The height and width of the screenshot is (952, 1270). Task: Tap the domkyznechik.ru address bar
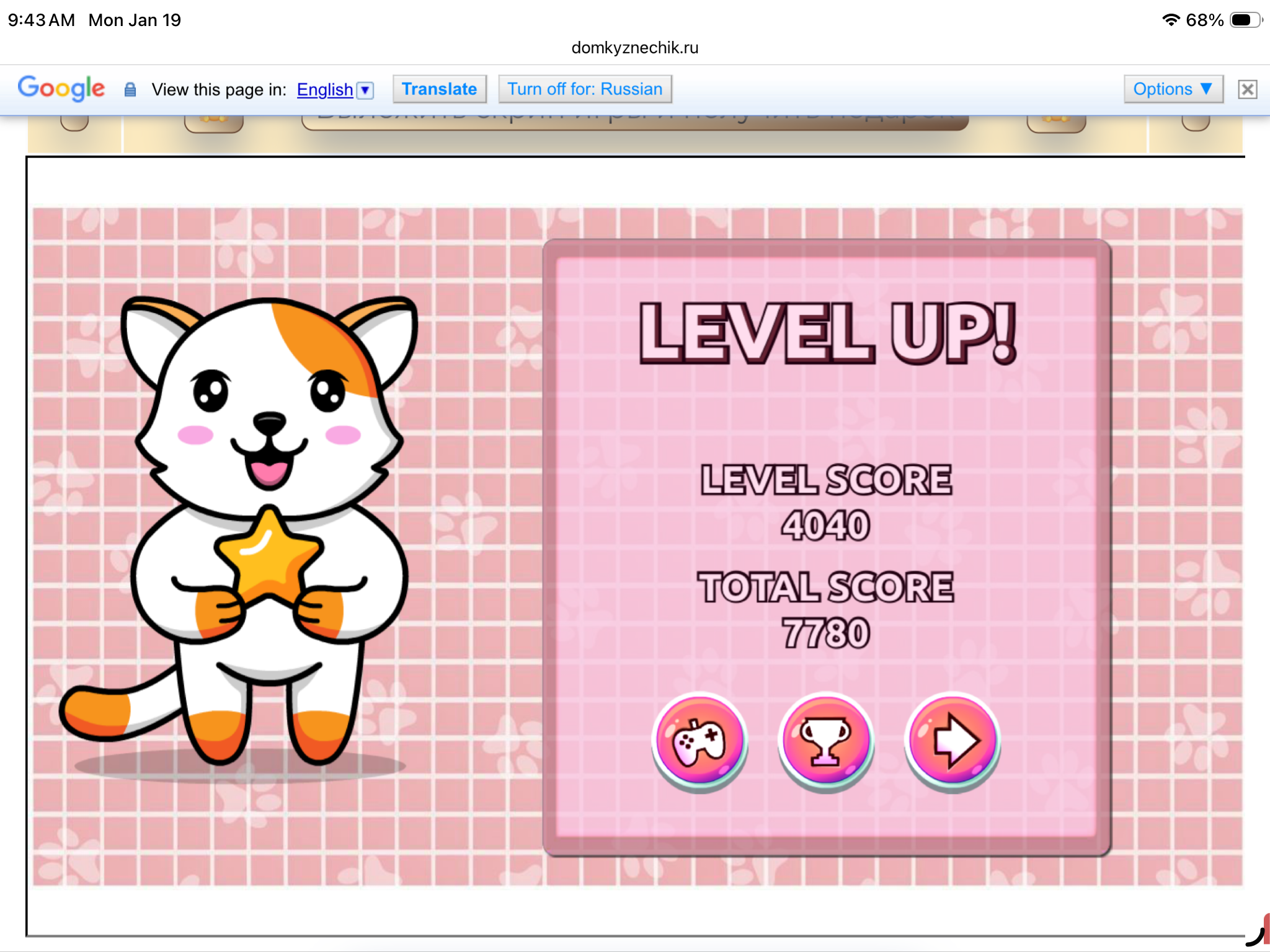tap(634, 48)
